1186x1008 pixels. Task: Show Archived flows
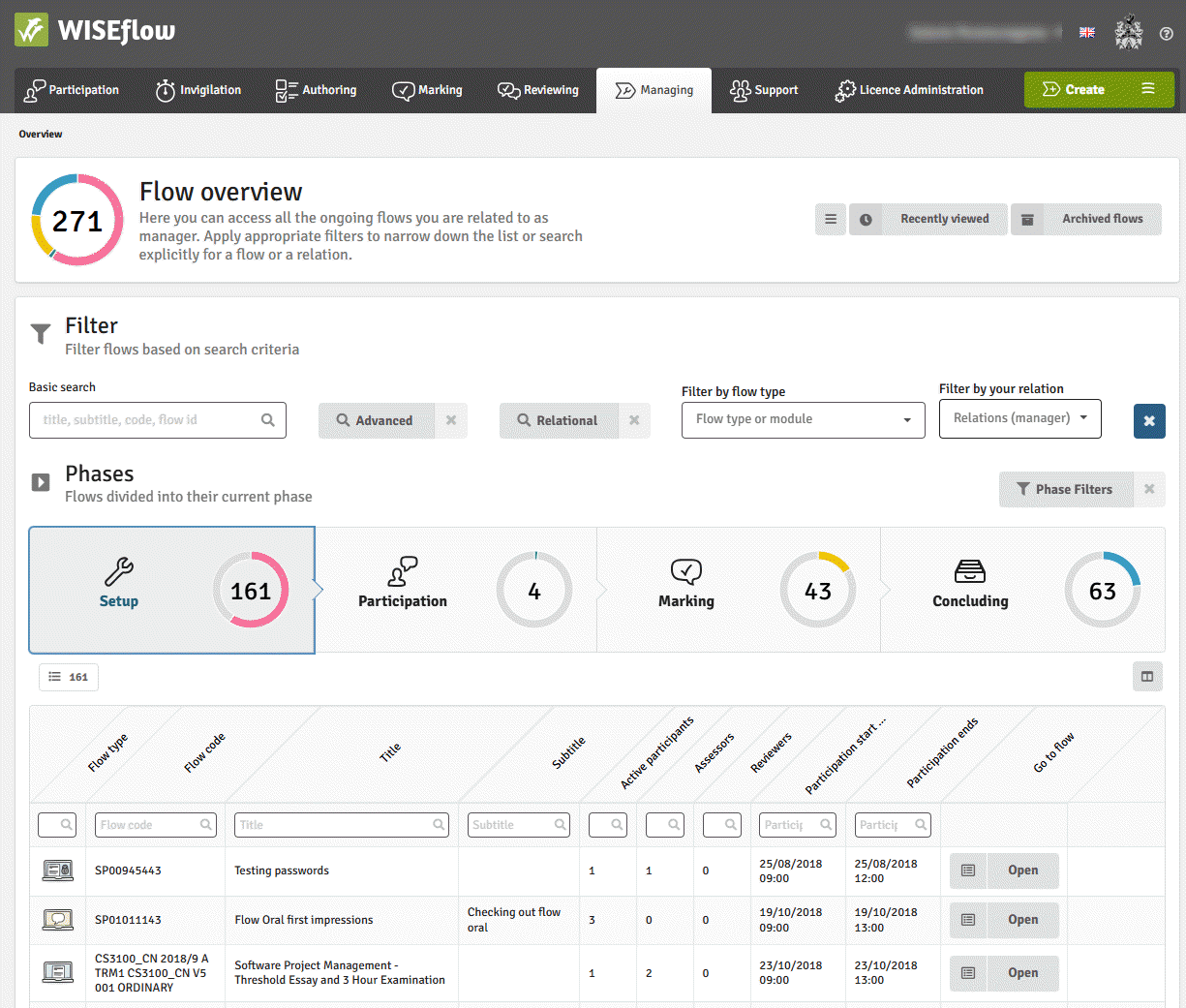pos(1085,219)
